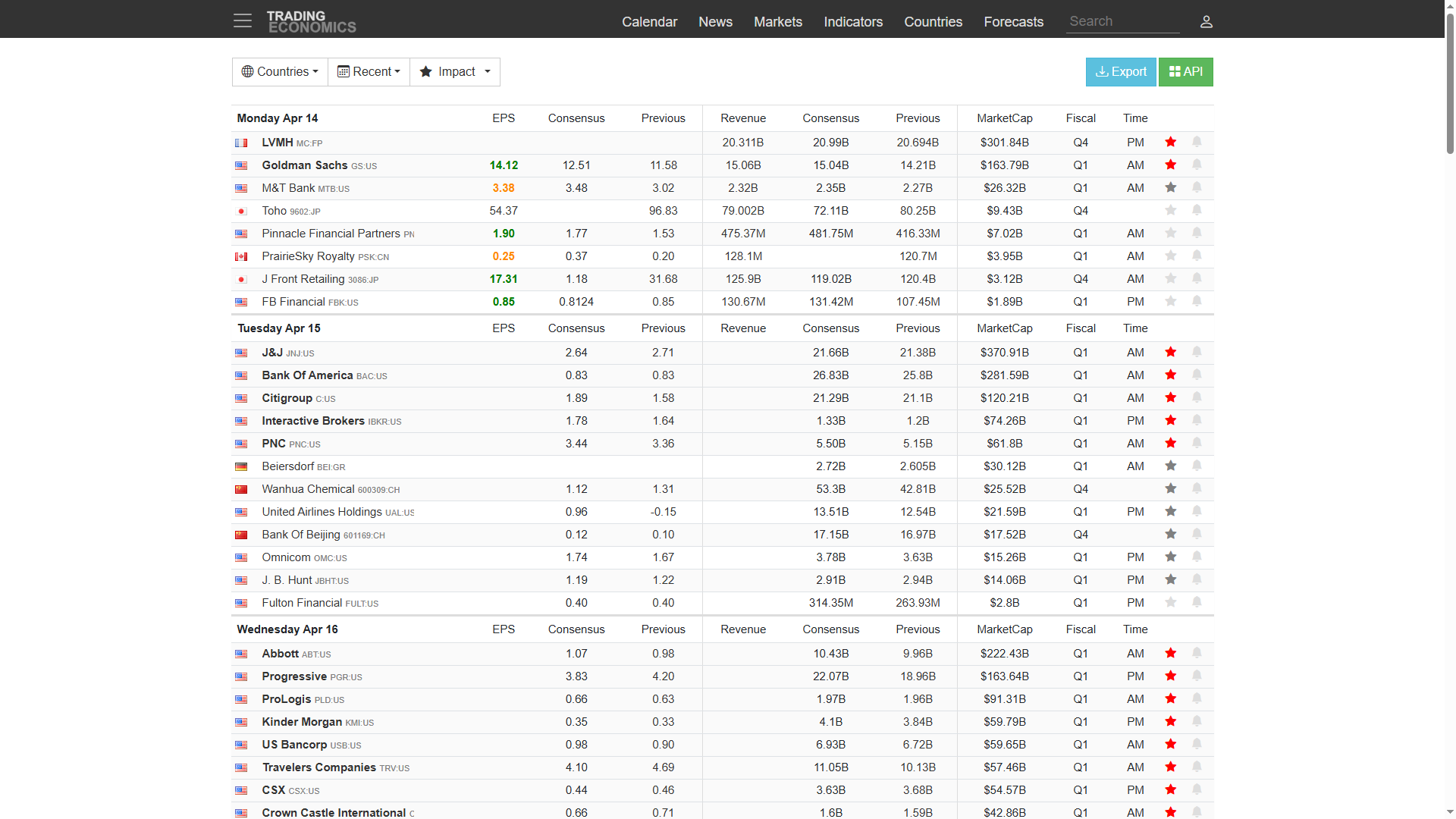Expand the Countries filter dropdown
The width and height of the screenshot is (1456, 819).
[280, 71]
